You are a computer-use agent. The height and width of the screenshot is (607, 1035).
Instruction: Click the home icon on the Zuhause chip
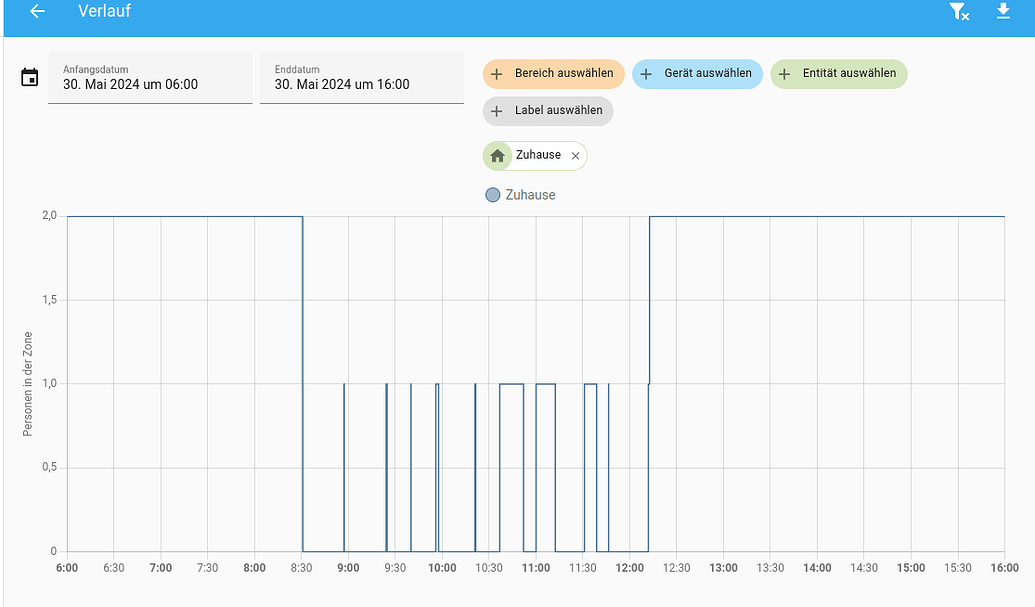(x=497, y=155)
